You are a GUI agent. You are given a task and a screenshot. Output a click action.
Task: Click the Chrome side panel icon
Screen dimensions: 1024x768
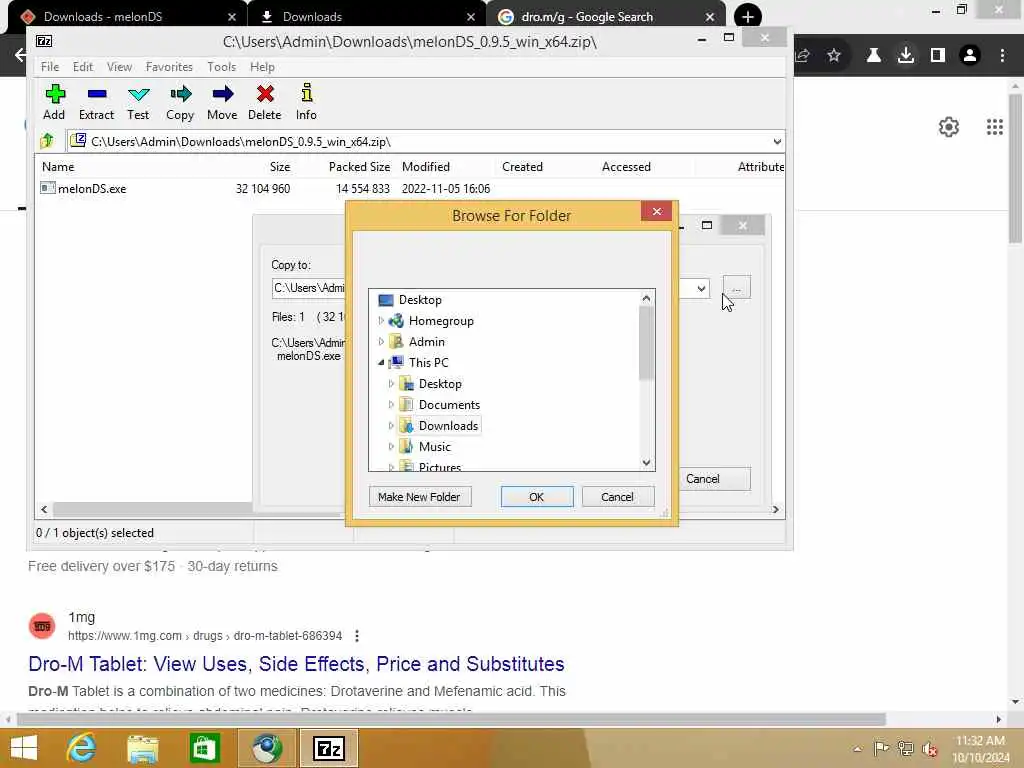[x=938, y=56]
